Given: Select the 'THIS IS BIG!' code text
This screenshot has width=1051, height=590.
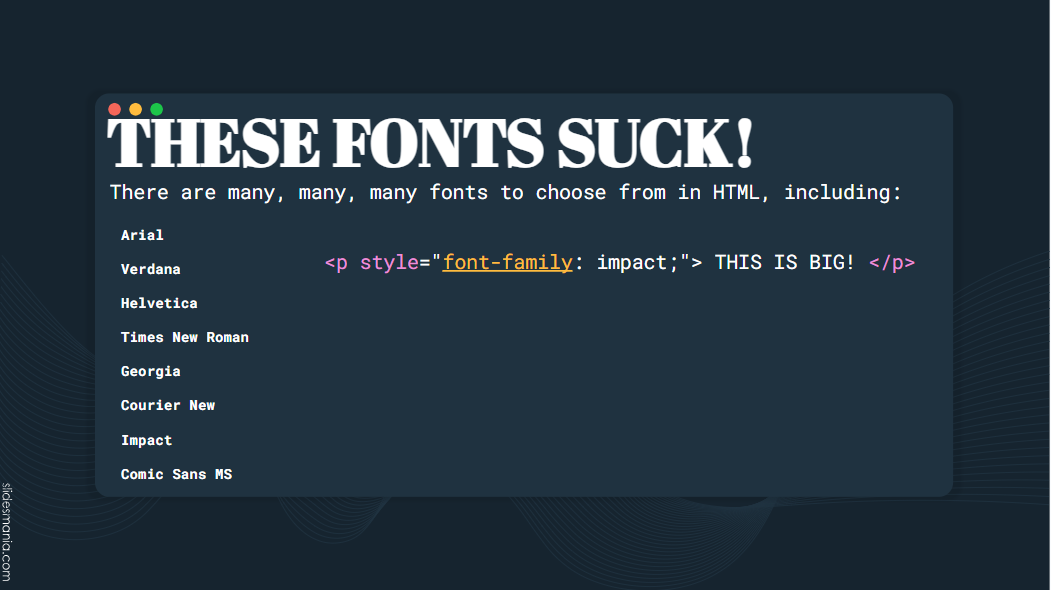Looking at the screenshot, I should [785, 263].
